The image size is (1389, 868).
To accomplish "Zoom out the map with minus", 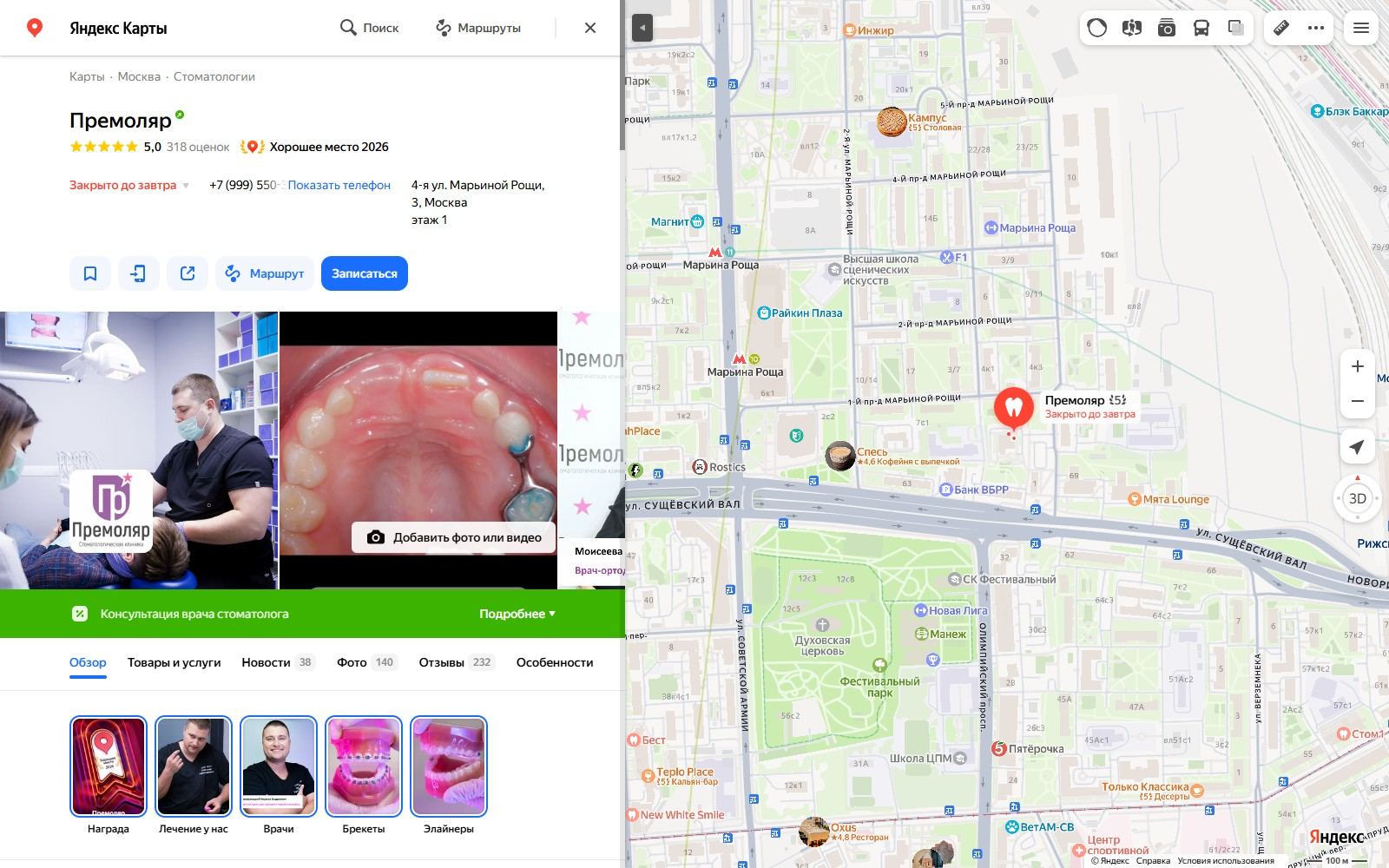I will (1358, 401).
